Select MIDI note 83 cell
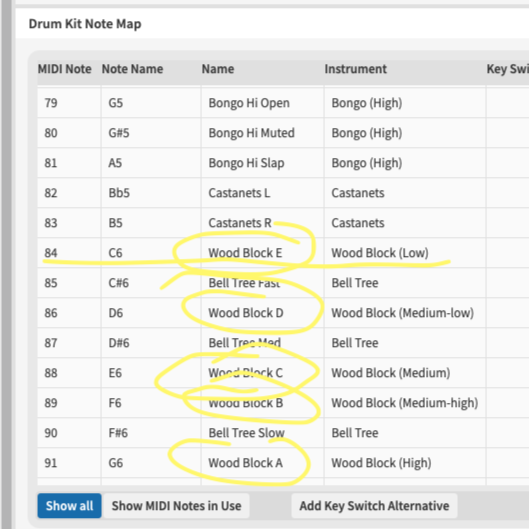 [69, 223]
